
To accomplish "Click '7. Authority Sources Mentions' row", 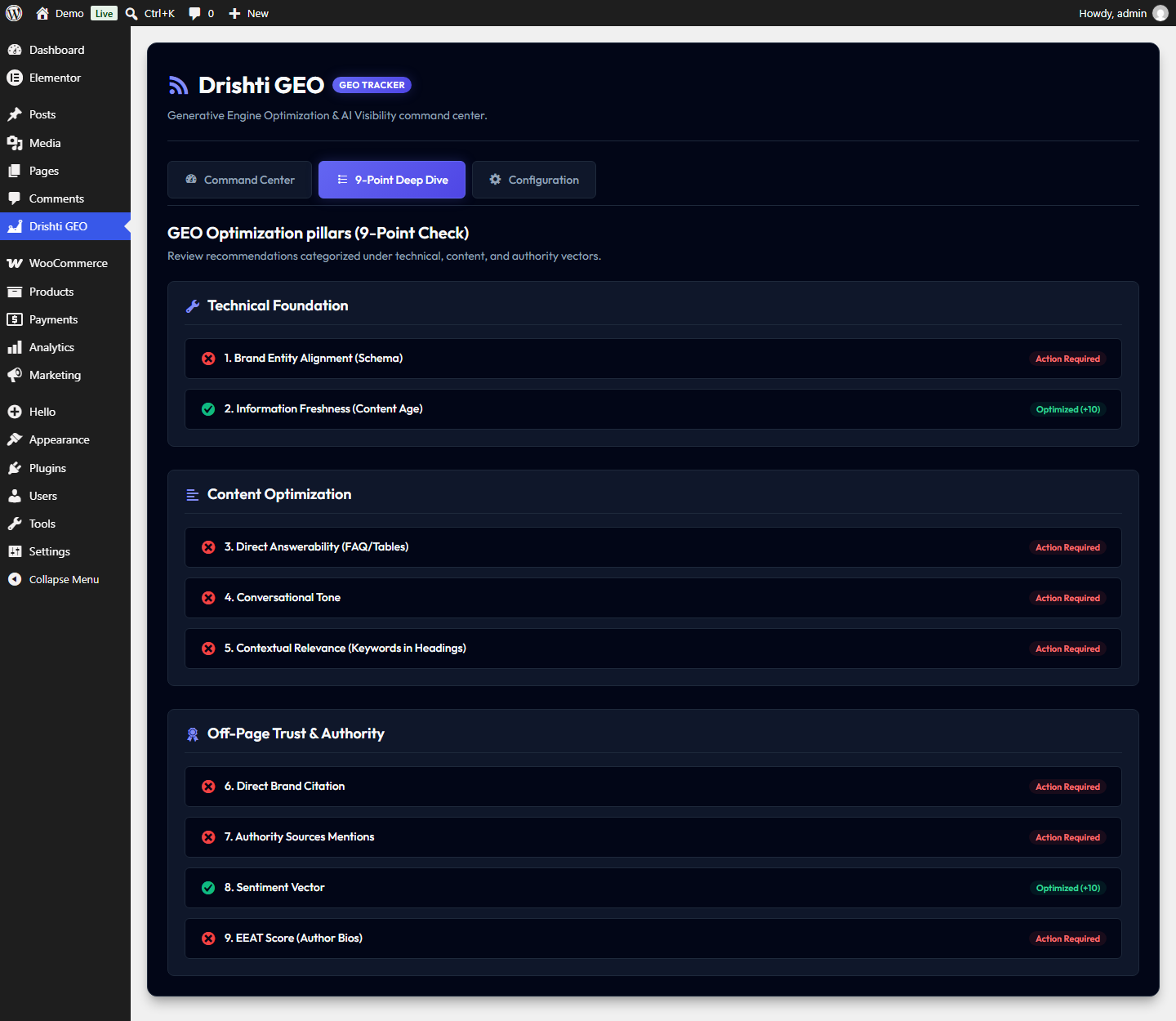I will (x=653, y=837).
